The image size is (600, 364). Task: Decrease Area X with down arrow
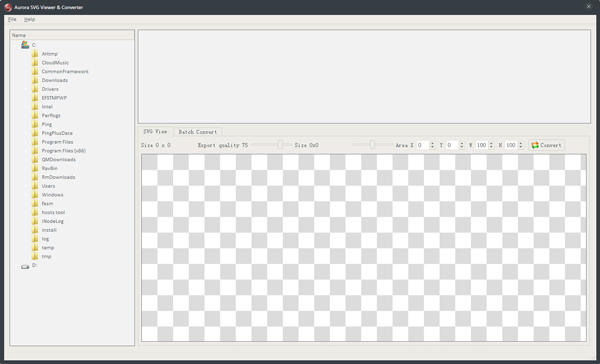pyautogui.click(x=432, y=147)
